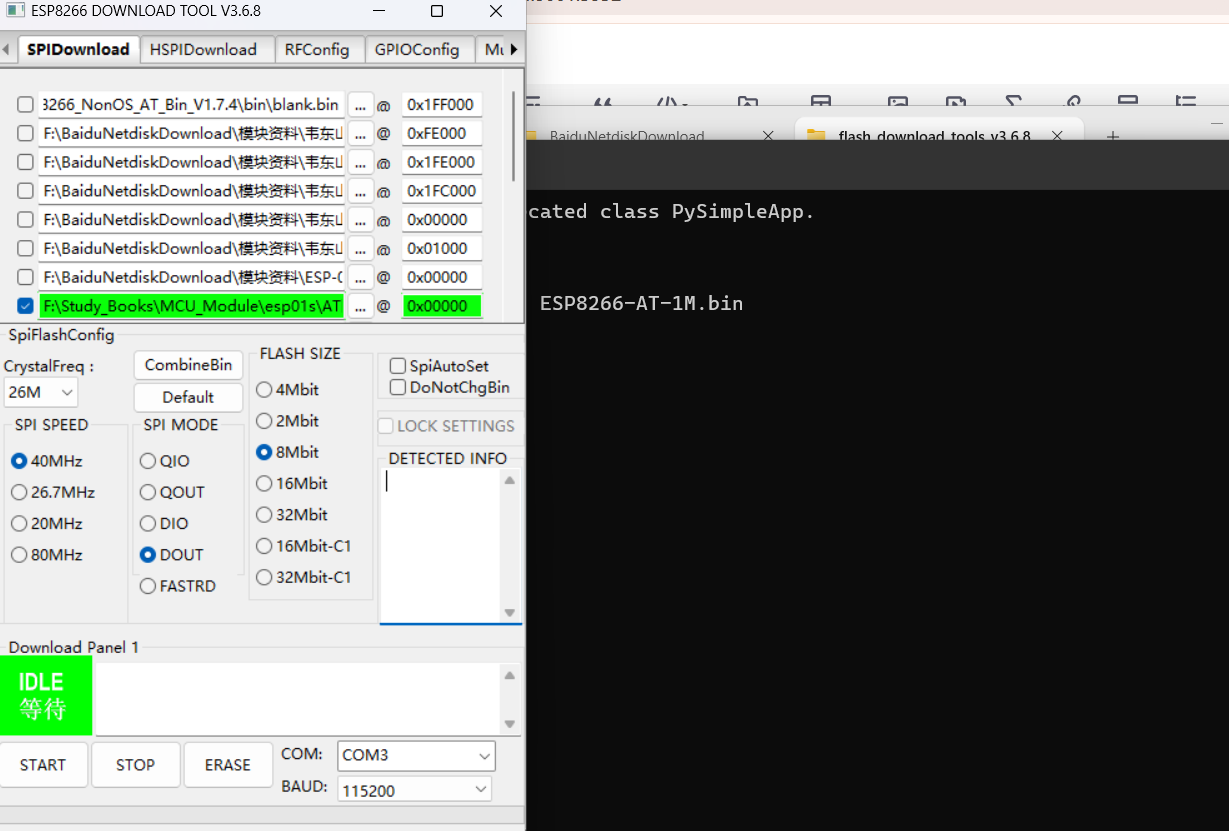This screenshot has width=1229, height=831.
Task: Close the flash_download_tools_v3.6.8 Explorer tab
Action: tap(1058, 136)
